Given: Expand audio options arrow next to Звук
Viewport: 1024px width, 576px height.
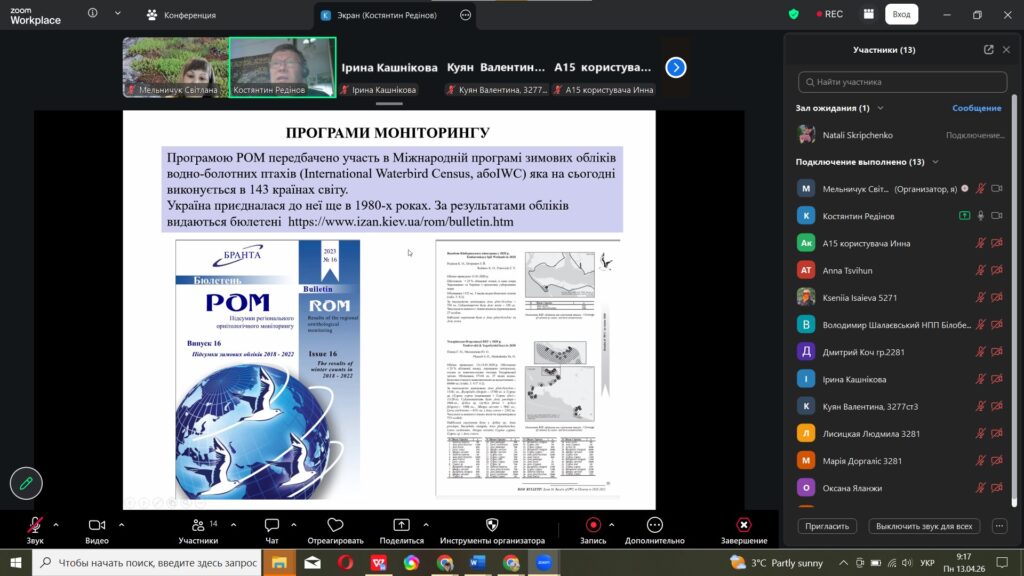Looking at the screenshot, I should [56, 524].
